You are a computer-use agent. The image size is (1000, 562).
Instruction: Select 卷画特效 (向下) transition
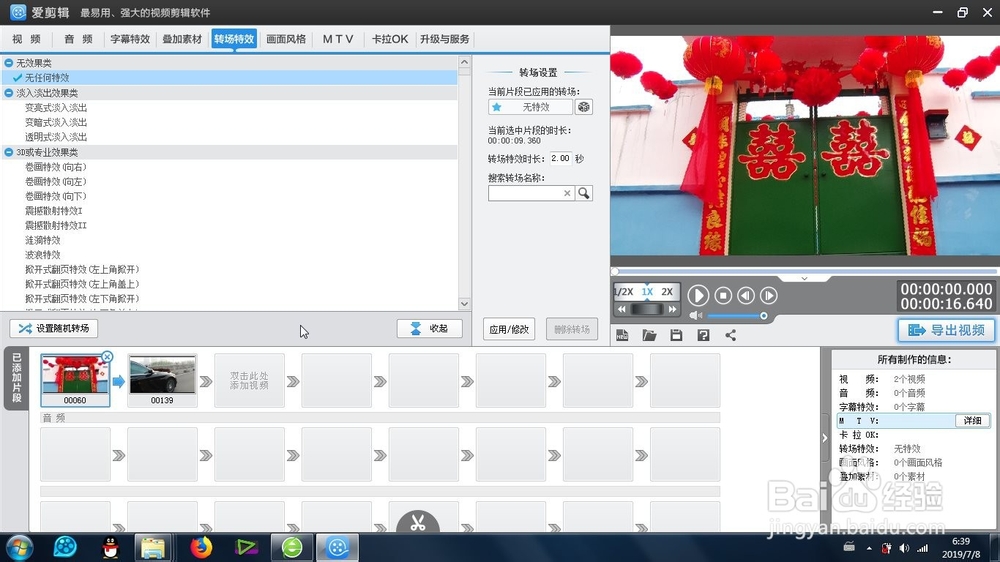(x=55, y=196)
